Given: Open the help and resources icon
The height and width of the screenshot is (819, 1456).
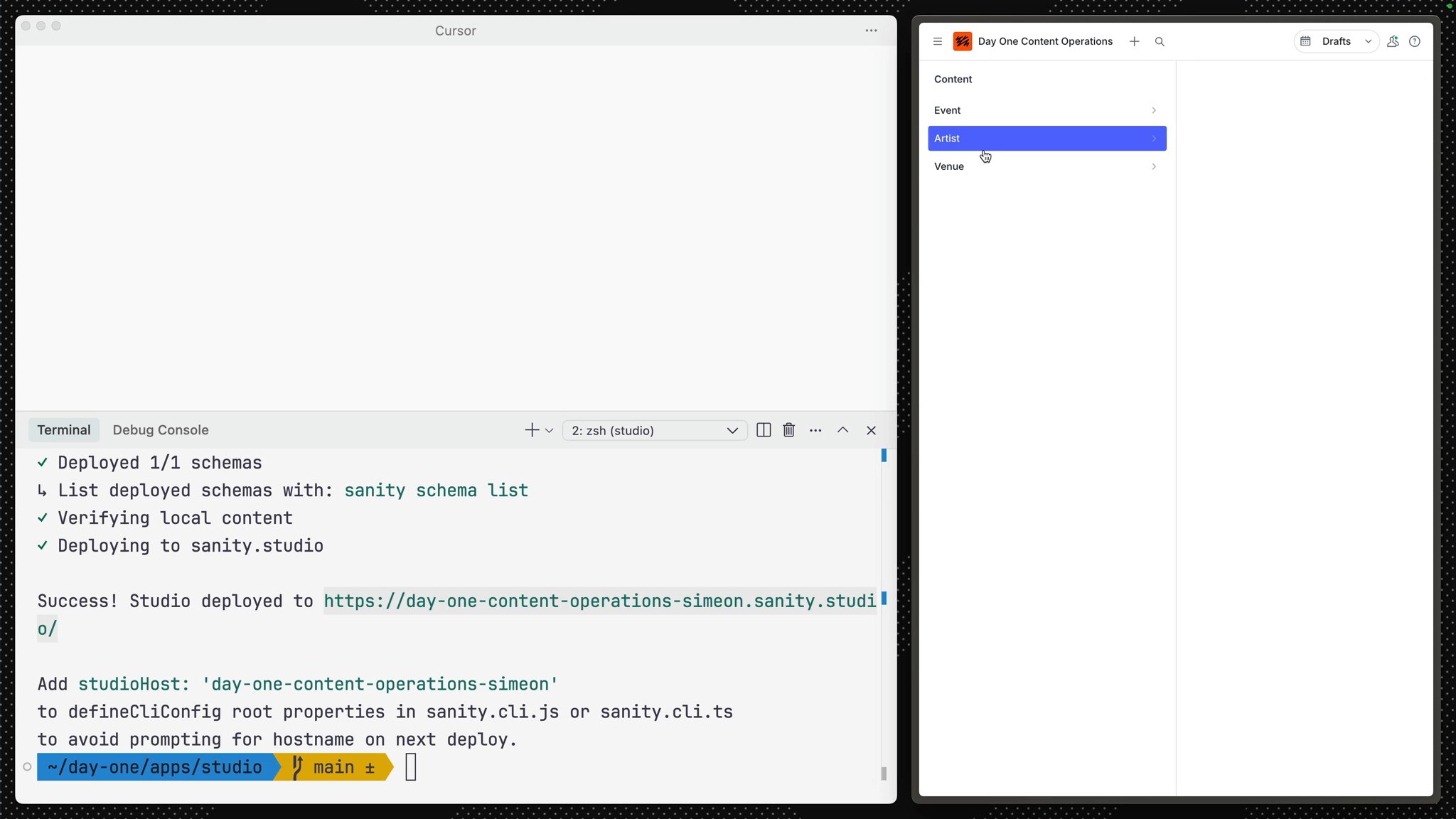Looking at the screenshot, I should tap(1415, 41).
